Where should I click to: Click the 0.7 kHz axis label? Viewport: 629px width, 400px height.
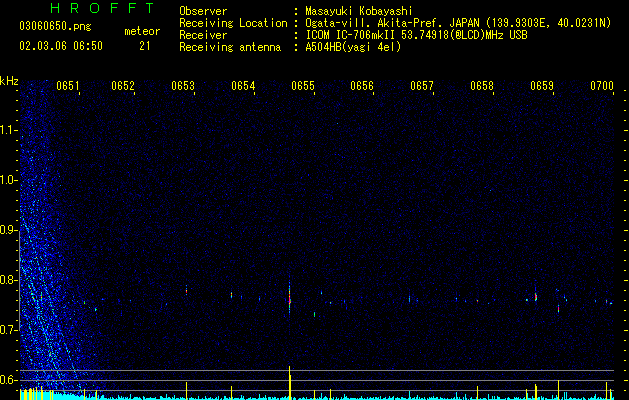click(9, 330)
